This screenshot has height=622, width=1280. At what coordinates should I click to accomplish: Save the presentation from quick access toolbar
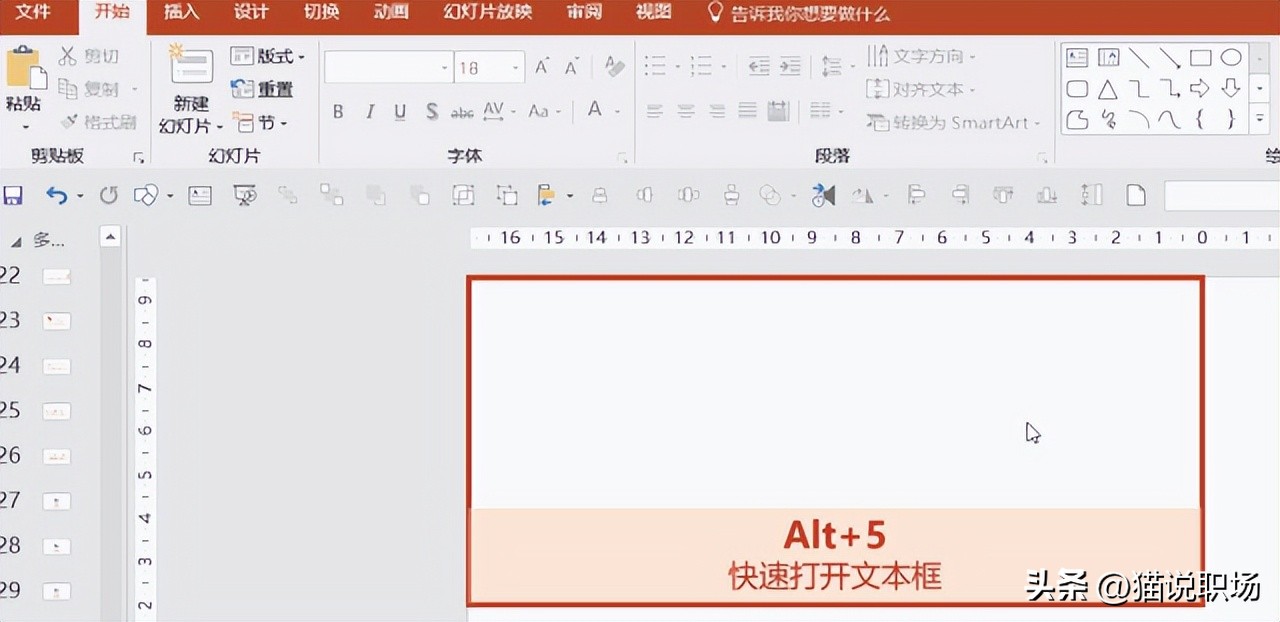click(13, 195)
